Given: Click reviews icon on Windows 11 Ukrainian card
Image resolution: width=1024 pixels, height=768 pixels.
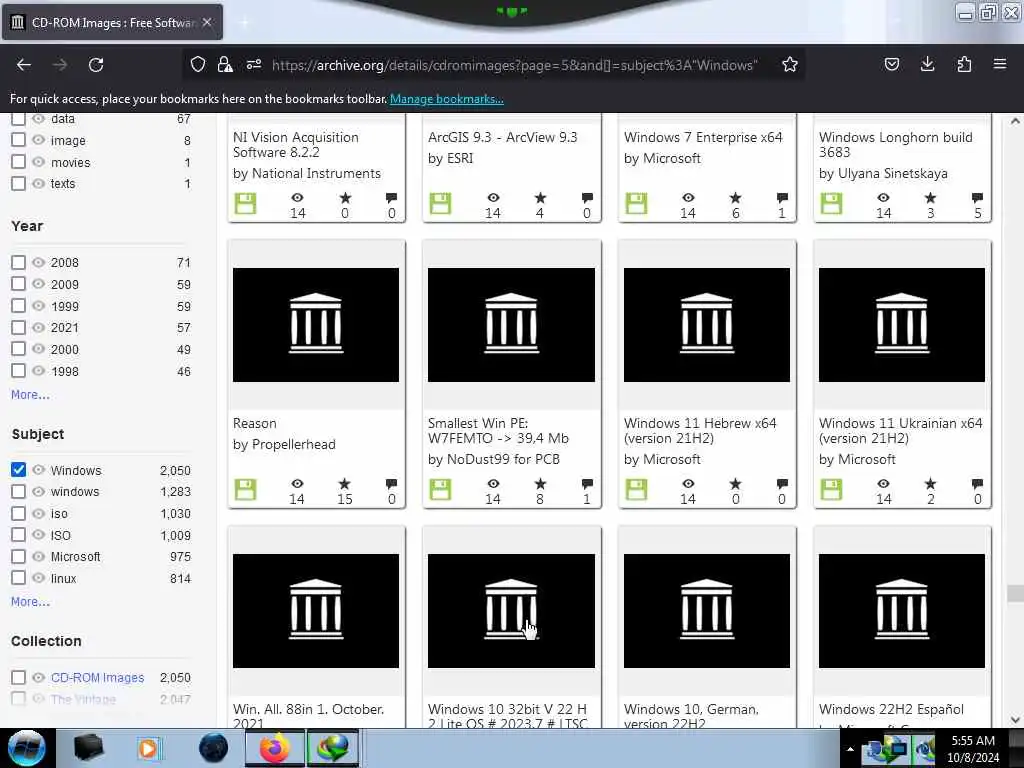Looking at the screenshot, I should [977, 484].
